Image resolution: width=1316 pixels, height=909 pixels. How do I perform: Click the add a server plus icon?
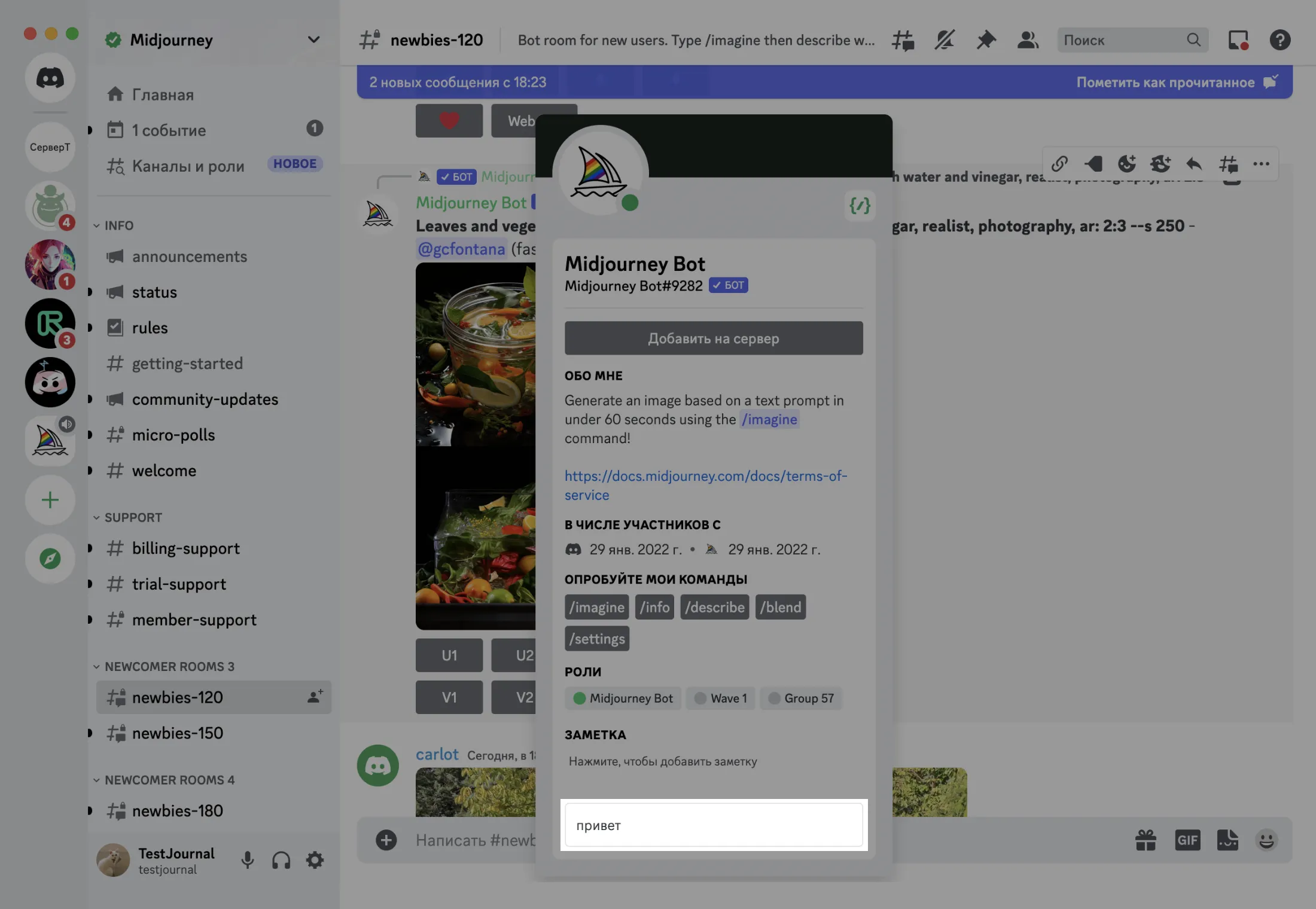[50, 500]
